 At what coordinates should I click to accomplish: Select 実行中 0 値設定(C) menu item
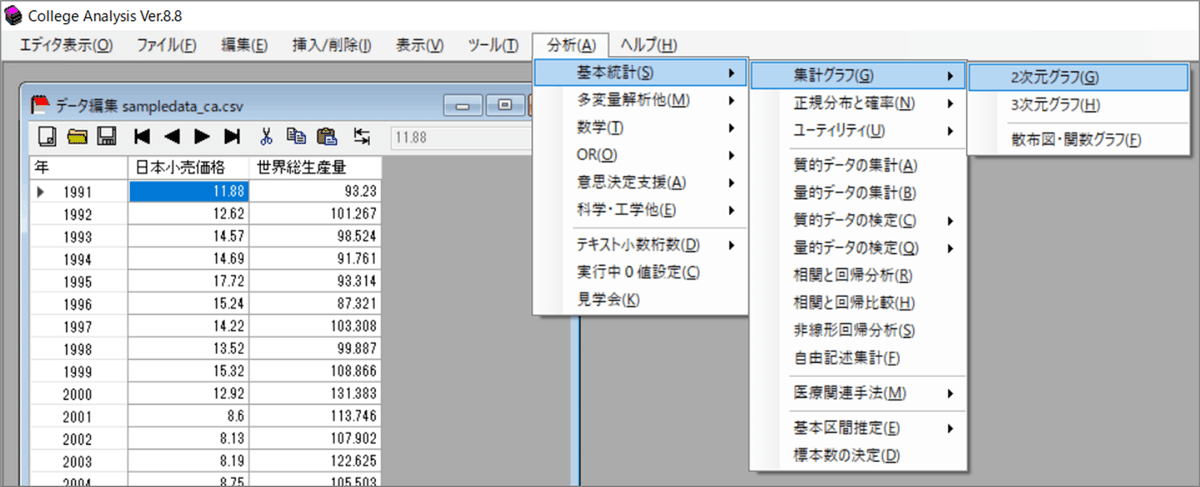click(640, 272)
